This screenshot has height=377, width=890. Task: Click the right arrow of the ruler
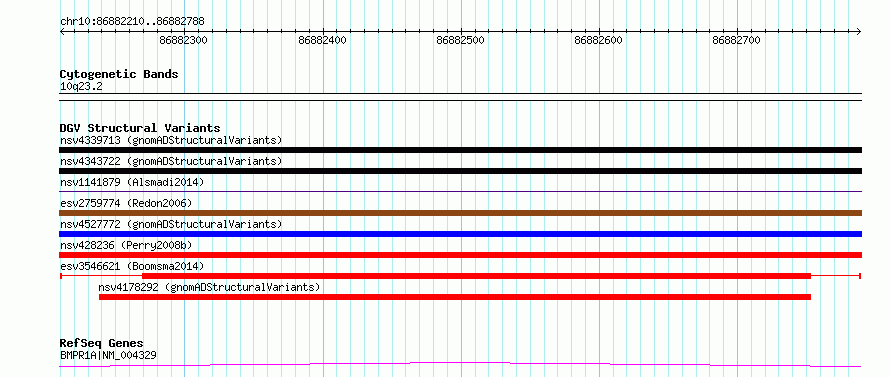pos(859,31)
